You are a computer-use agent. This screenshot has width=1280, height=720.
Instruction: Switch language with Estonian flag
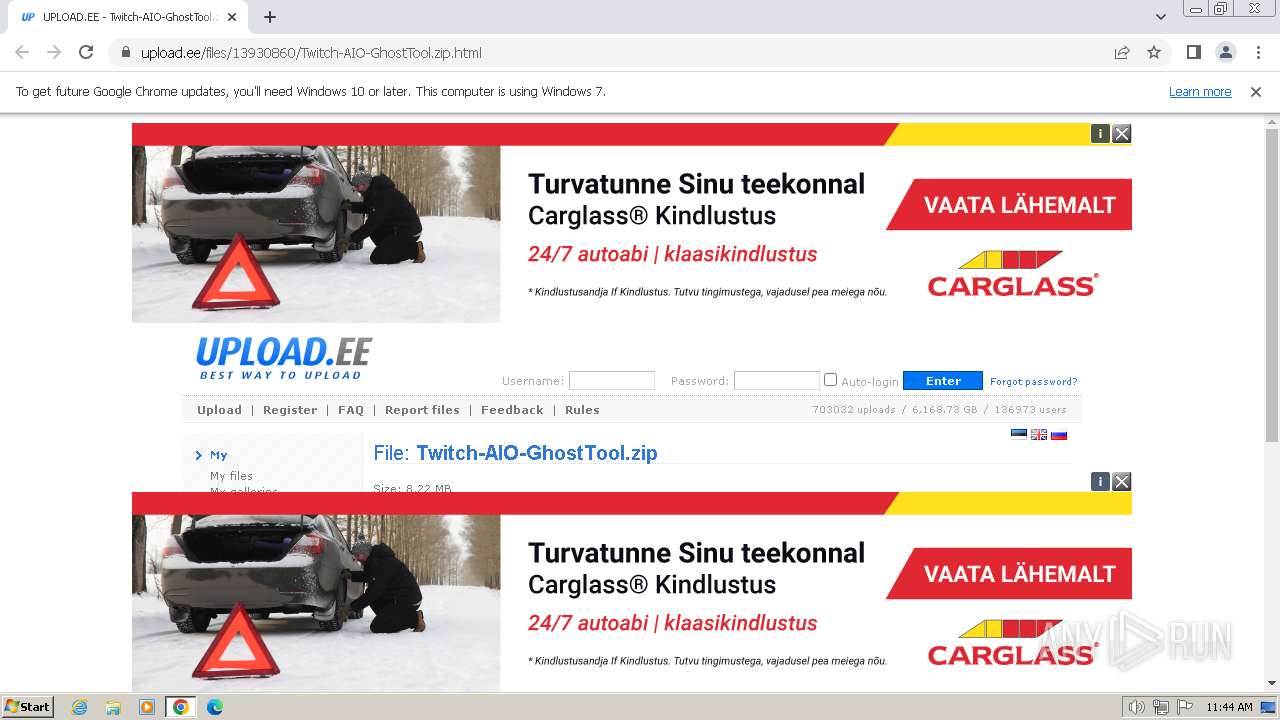click(x=1019, y=434)
